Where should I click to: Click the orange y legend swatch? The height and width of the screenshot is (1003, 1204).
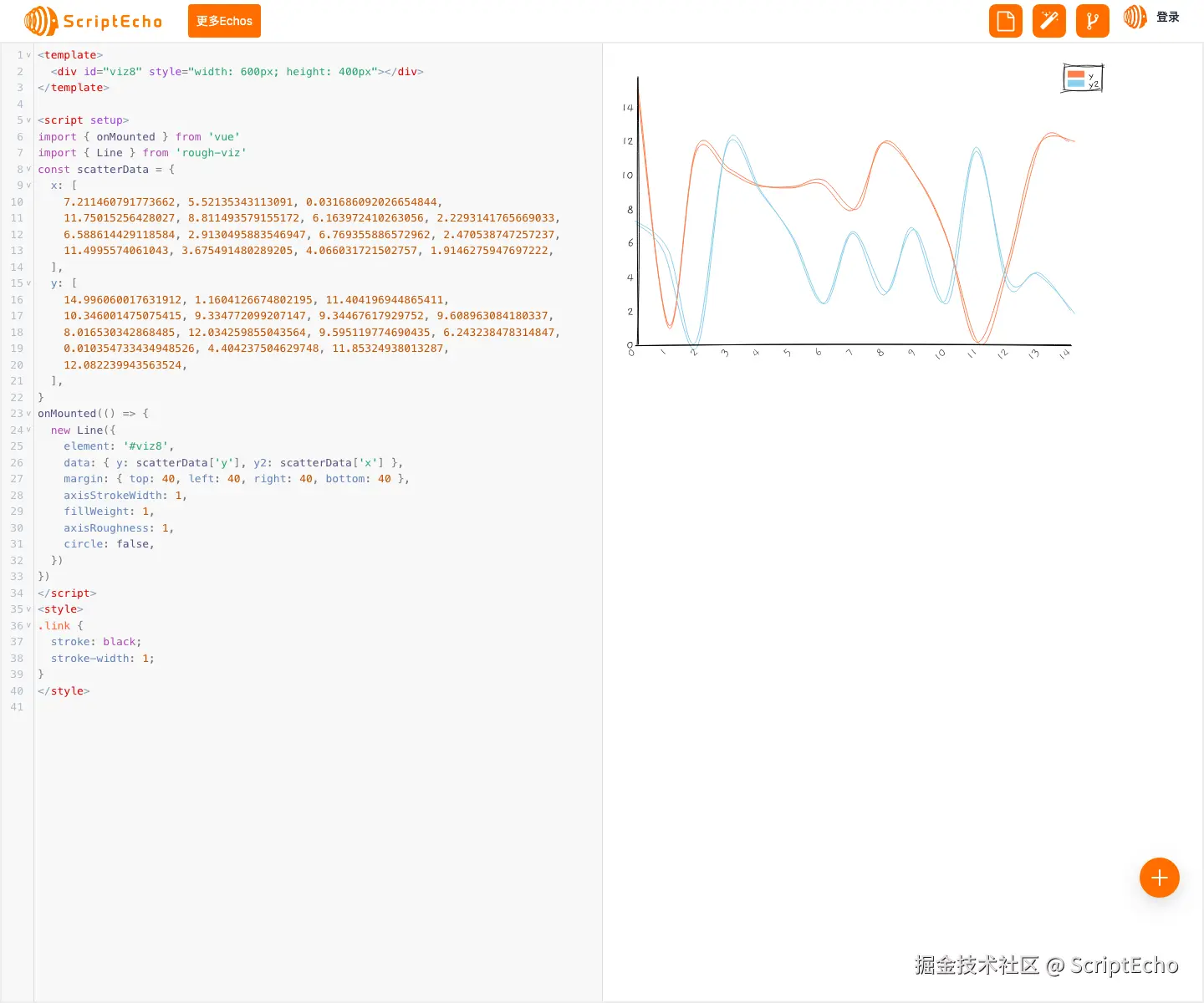1076,74
